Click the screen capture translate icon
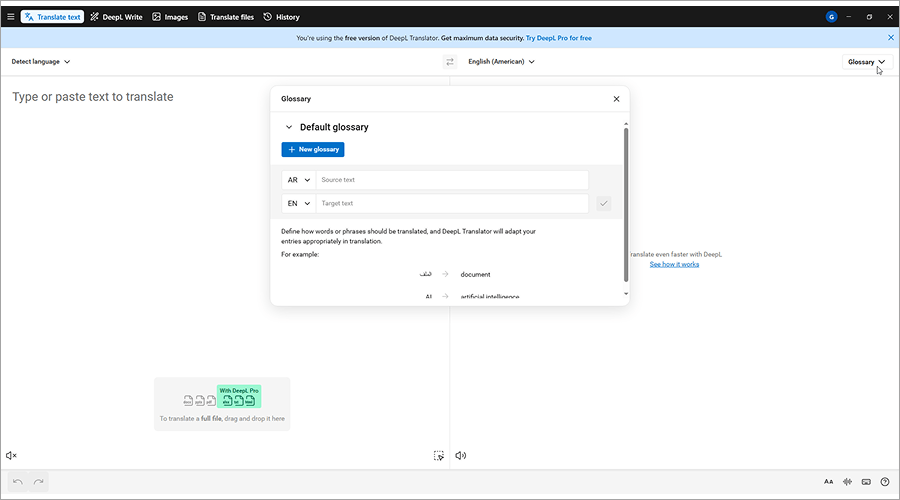 (x=439, y=455)
